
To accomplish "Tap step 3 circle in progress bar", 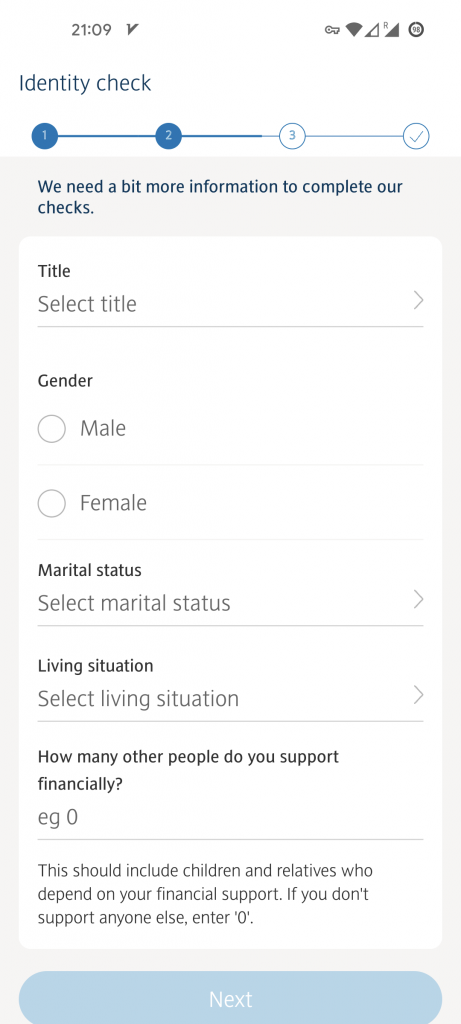I will click(292, 136).
